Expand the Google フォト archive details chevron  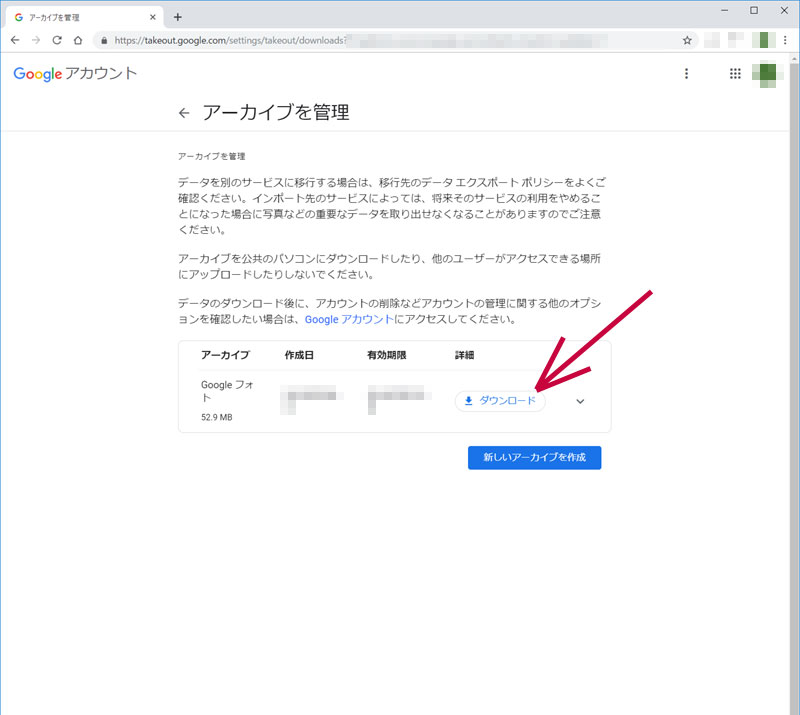pyautogui.click(x=580, y=402)
